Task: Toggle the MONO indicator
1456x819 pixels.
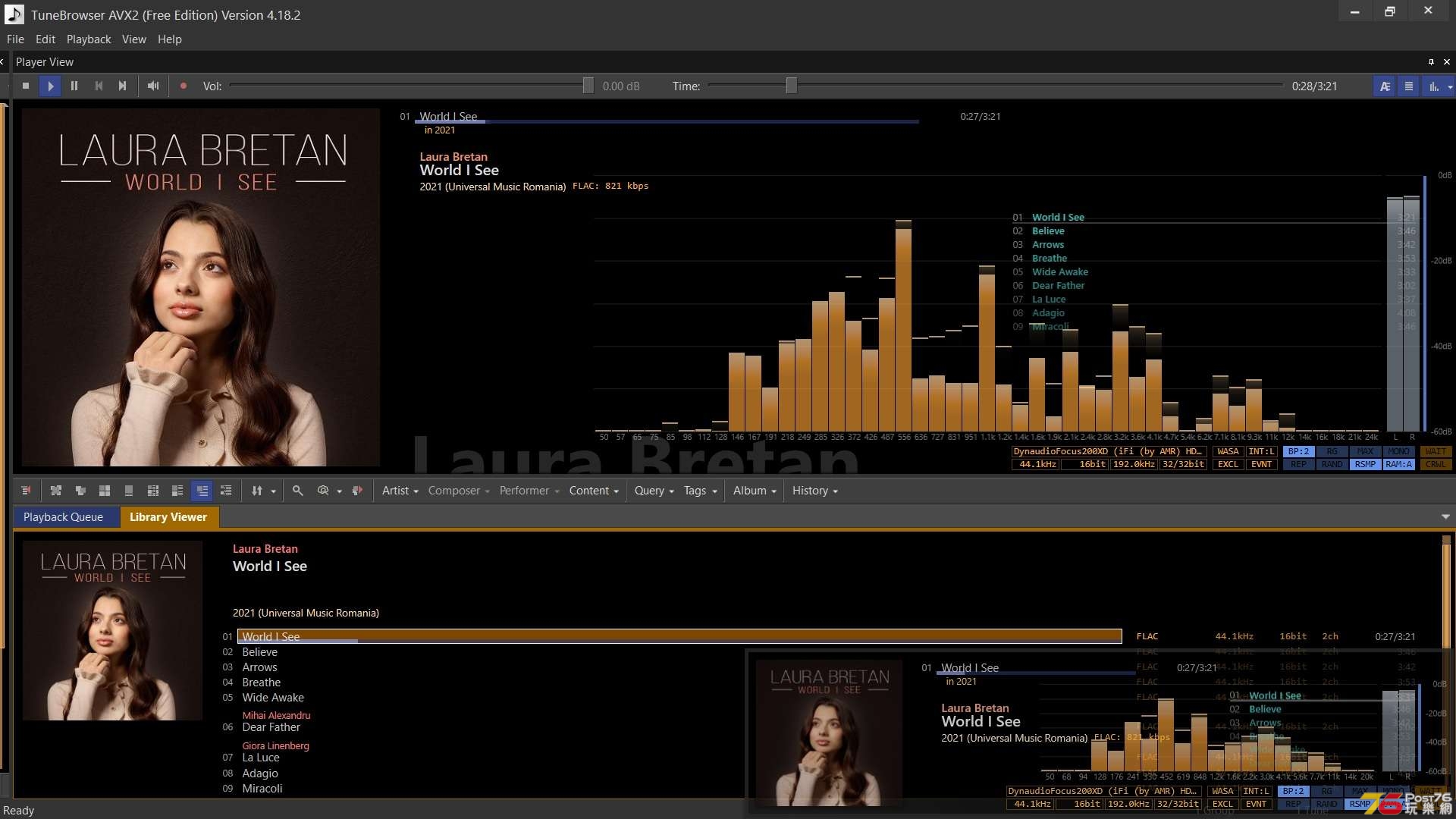Action: tap(1398, 451)
